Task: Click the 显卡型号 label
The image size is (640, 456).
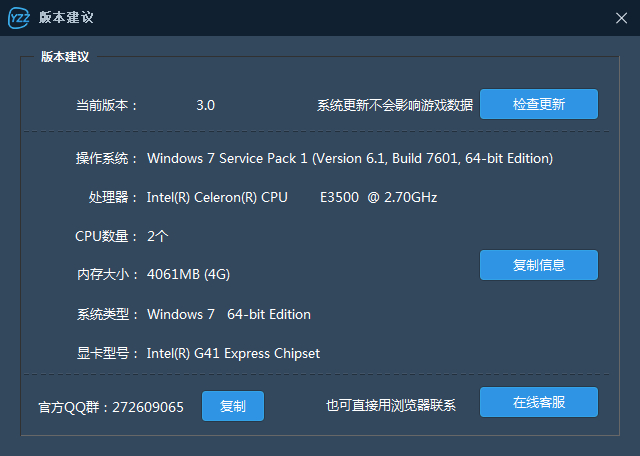Action: (107, 354)
